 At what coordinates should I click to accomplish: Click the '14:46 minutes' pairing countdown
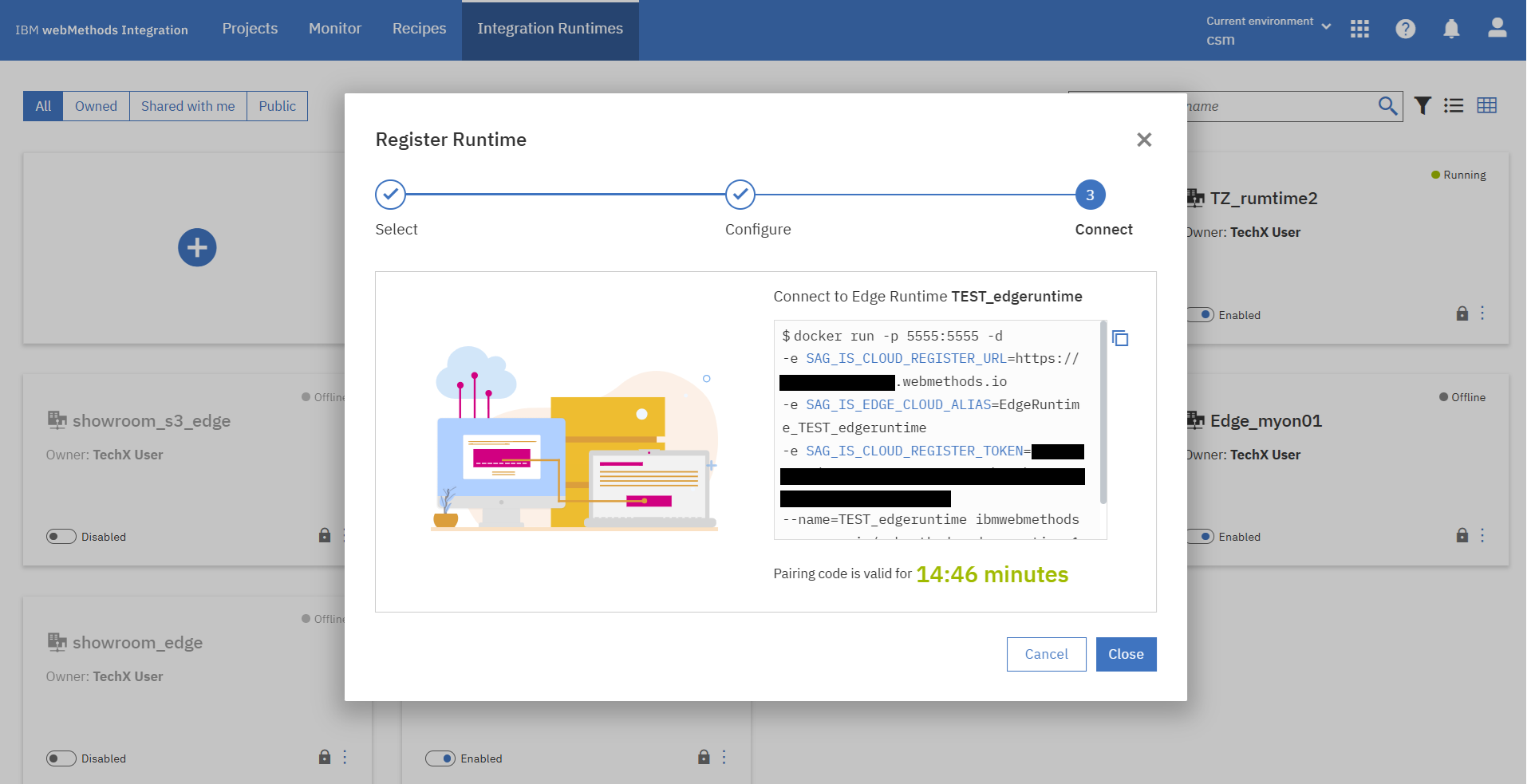pyautogui.click(x=992, y=574)
